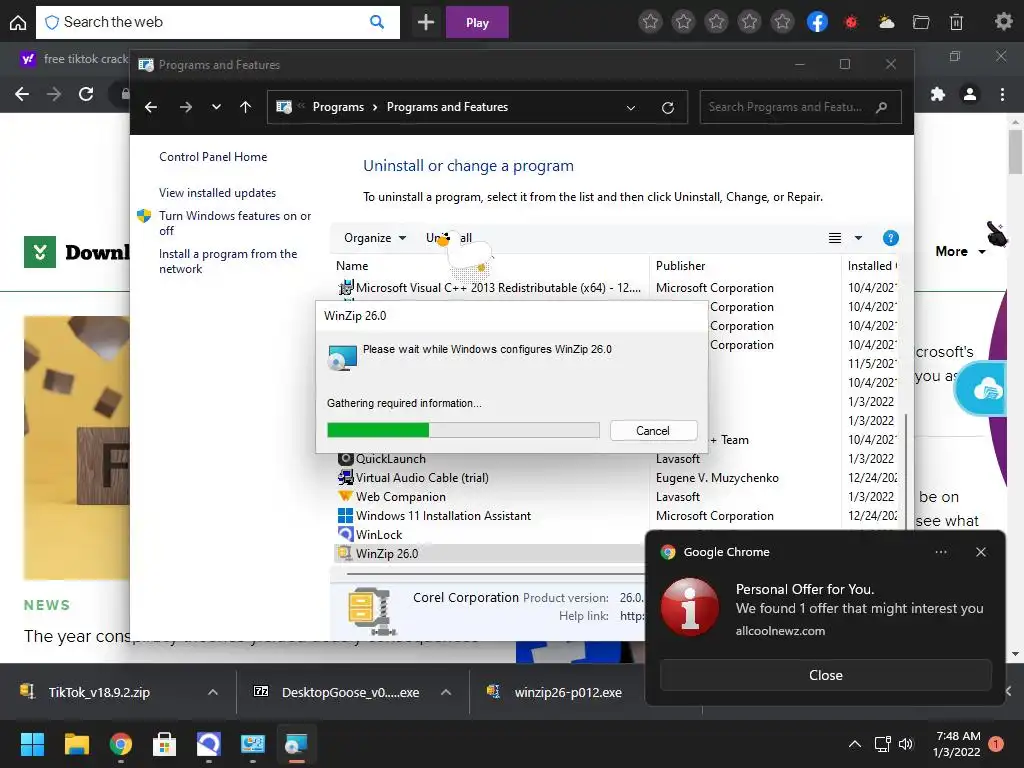Viewport: 1024px width, 768px height.
Task: Select the free tiktok crack browser tab
Action: pyautogui.click(x=74, y=59)
